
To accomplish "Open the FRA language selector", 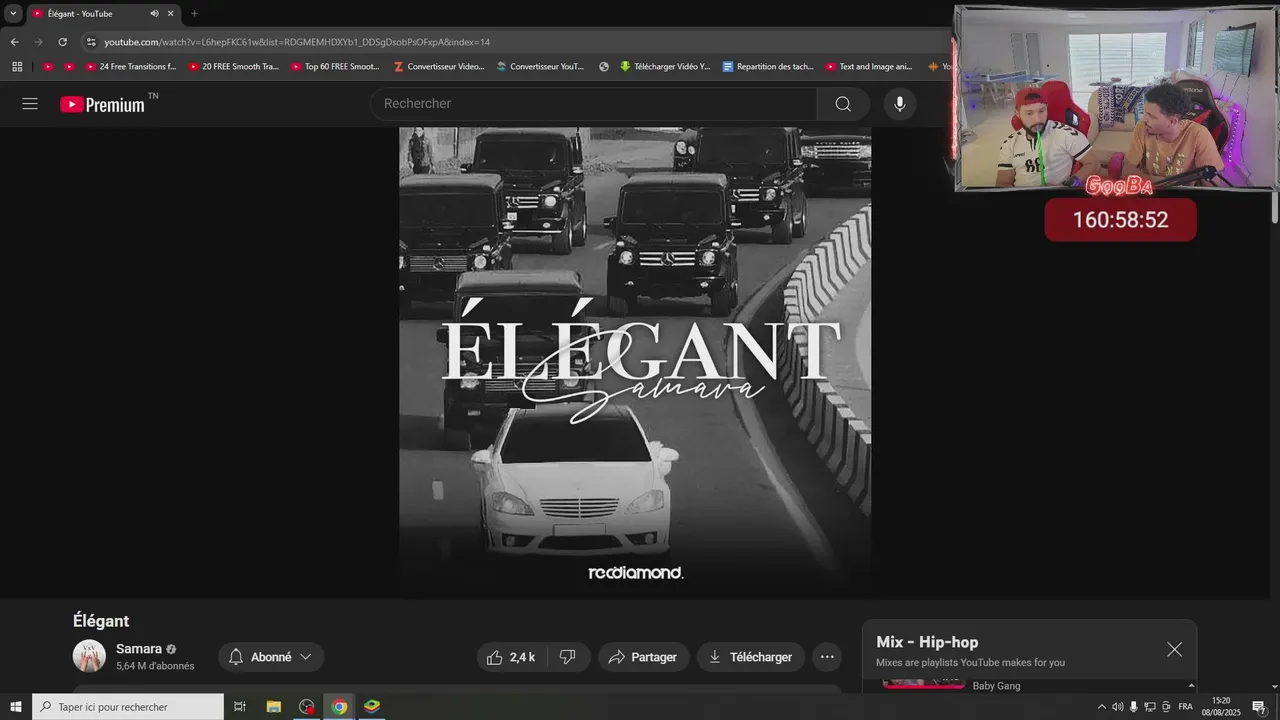I will tap(1185, 707).
